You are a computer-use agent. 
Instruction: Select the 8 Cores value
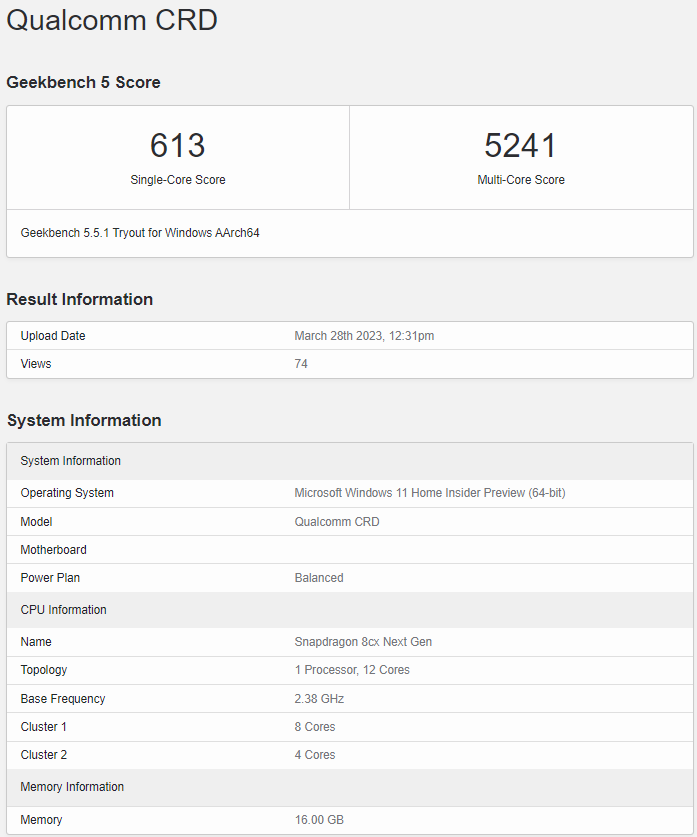point(315,727)
